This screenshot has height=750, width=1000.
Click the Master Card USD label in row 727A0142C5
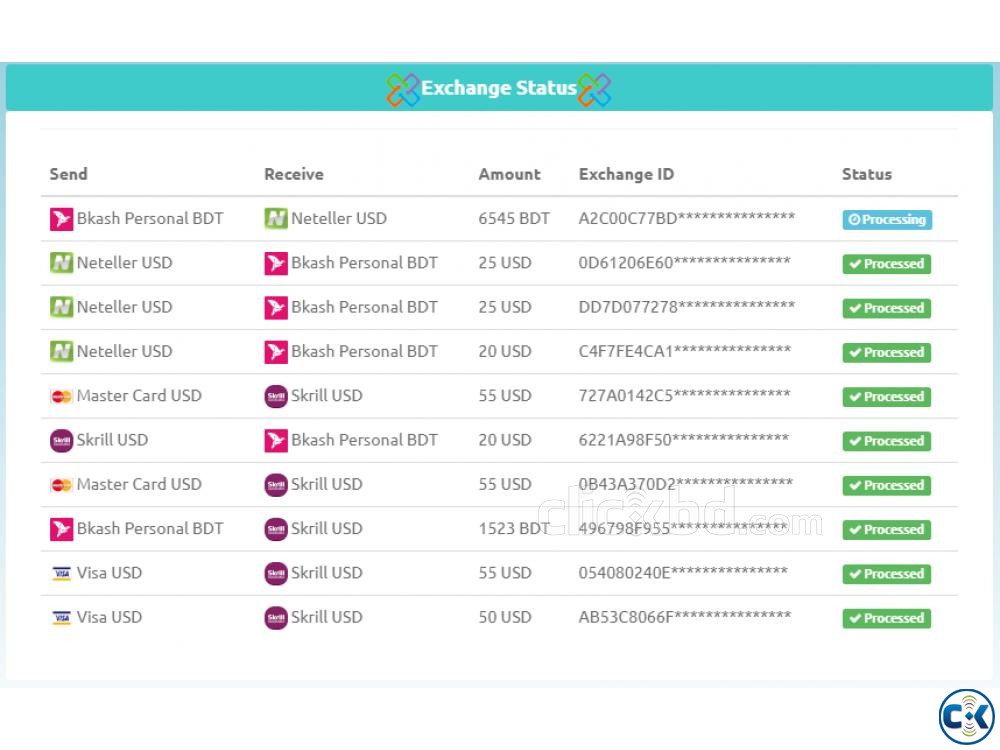[139, 396]
